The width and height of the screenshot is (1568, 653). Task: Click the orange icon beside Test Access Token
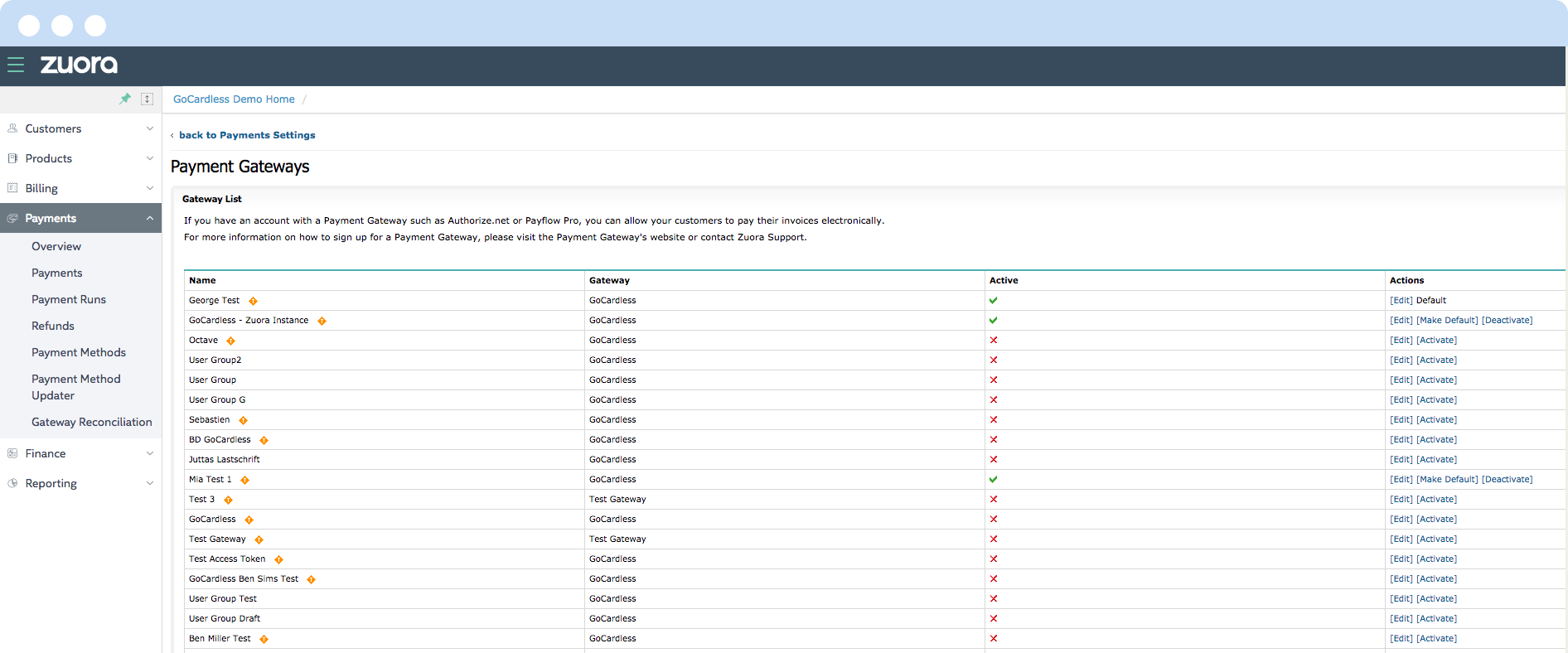coord(279,559)
